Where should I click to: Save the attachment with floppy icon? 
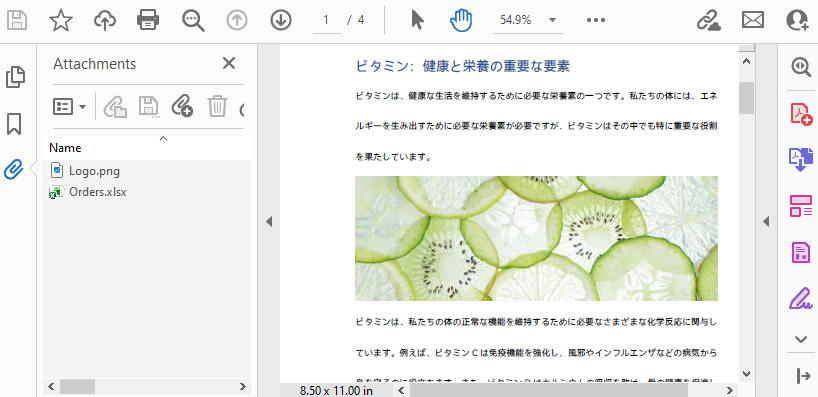pyautogui.click(x=149, y=107)
